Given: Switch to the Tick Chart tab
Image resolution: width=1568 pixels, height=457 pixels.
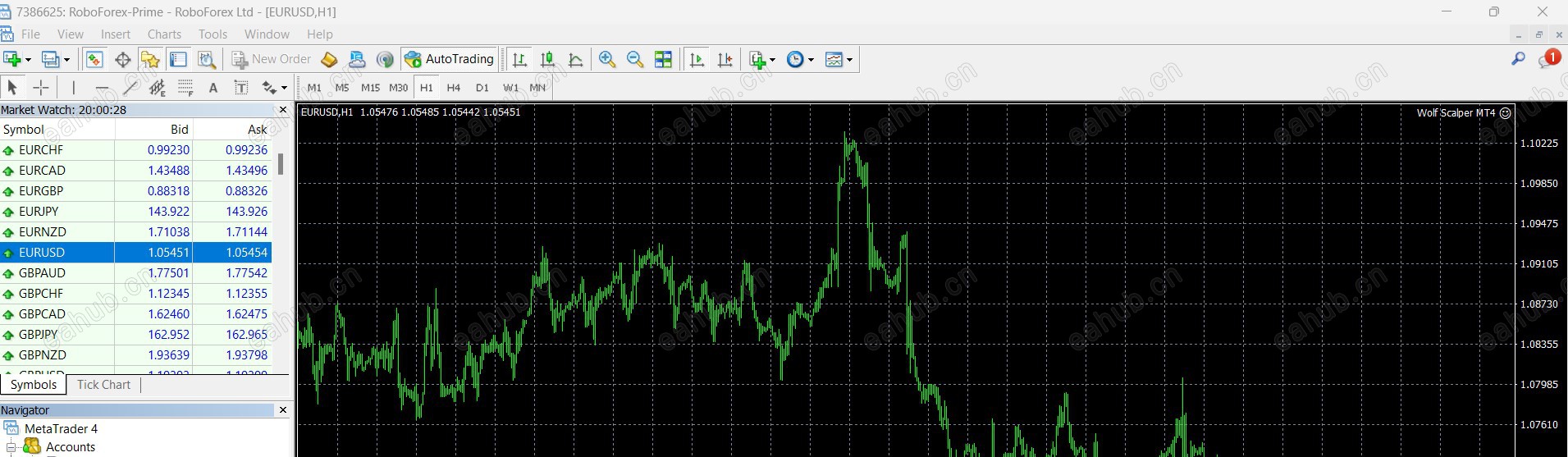Looking at the screenshot, I should 103,385.
